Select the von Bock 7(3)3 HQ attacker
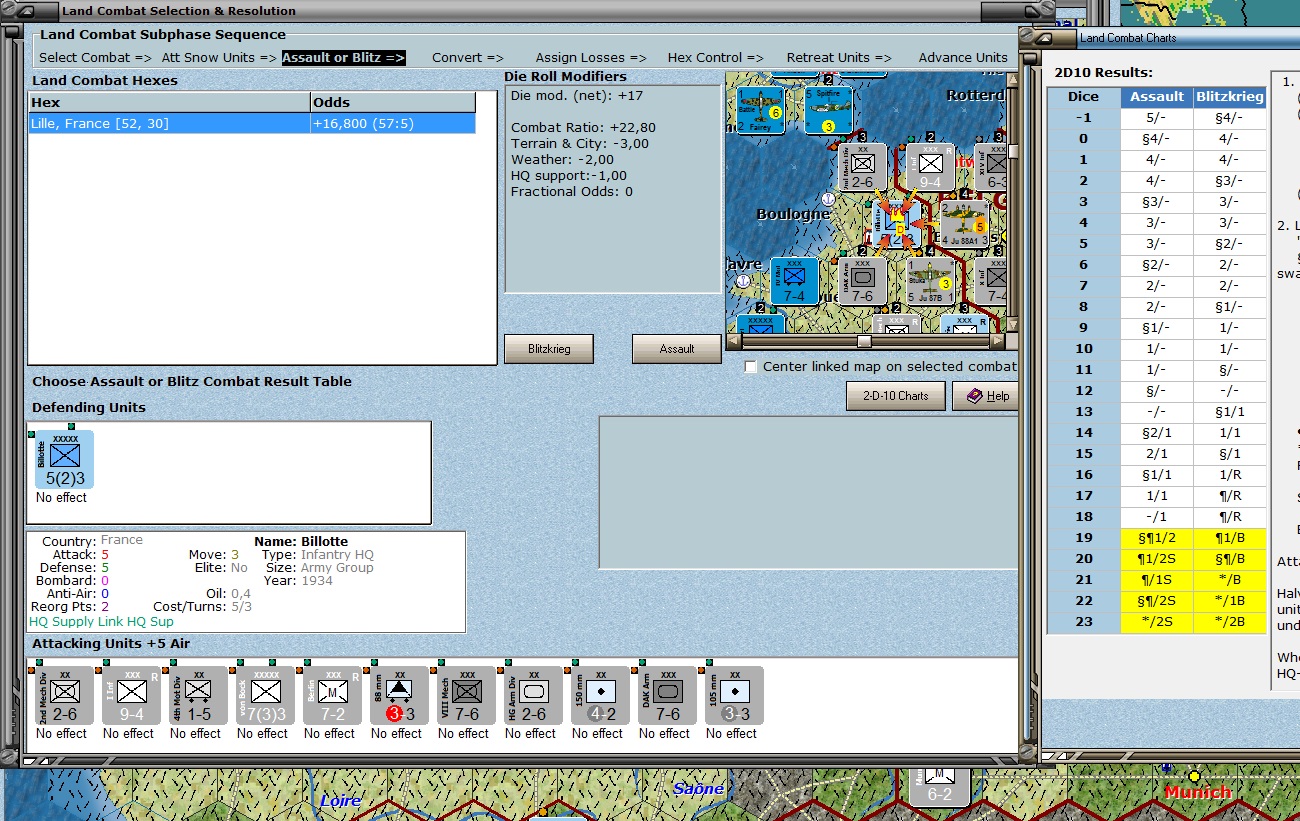This screenshot has width=1300, height=821. [x=266, y=695]
